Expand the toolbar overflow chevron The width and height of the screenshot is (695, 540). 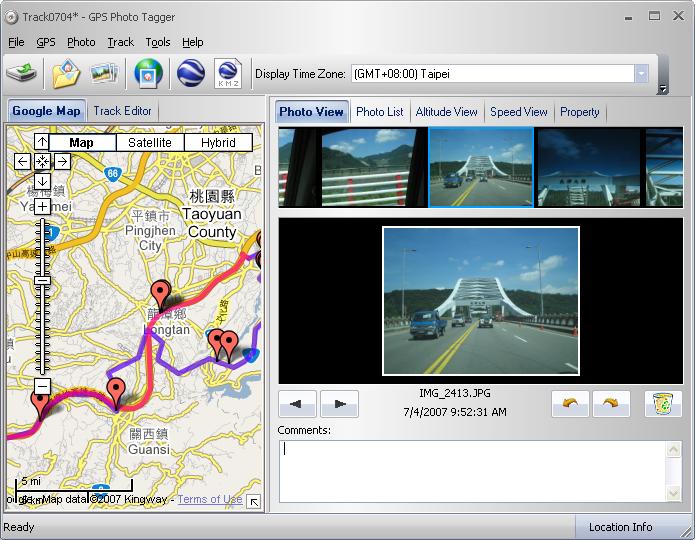click(662, 89)
